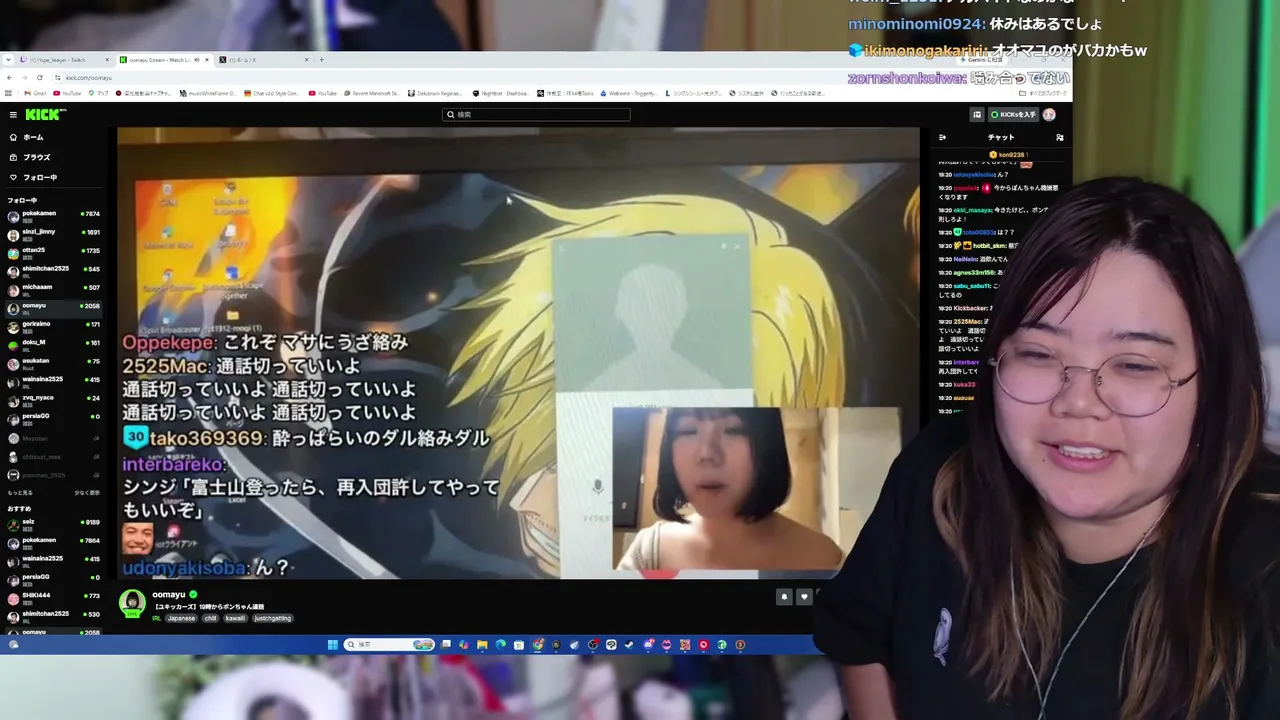
Task: Go back in browser history
Action: click(10, 77)
